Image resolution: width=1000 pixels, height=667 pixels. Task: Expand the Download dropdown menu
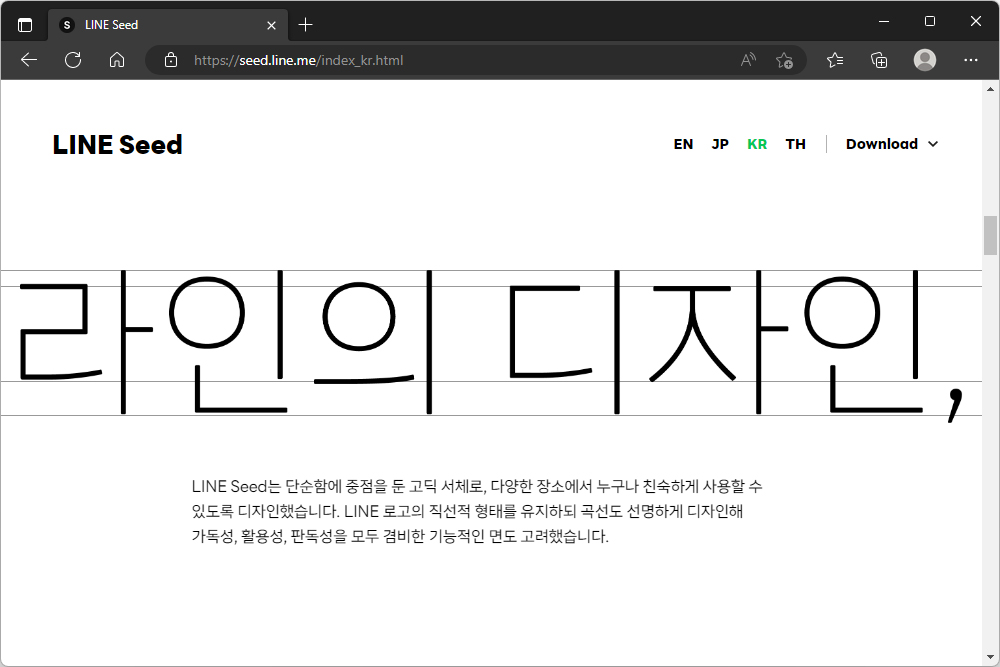coord(892,144)
